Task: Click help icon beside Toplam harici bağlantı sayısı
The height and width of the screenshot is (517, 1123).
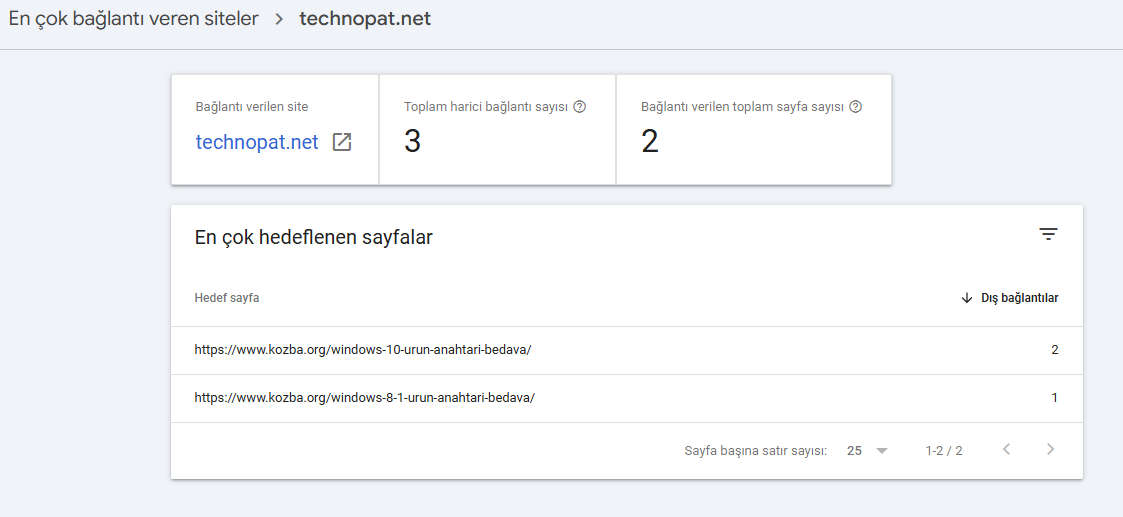Action: coord(580,107)
